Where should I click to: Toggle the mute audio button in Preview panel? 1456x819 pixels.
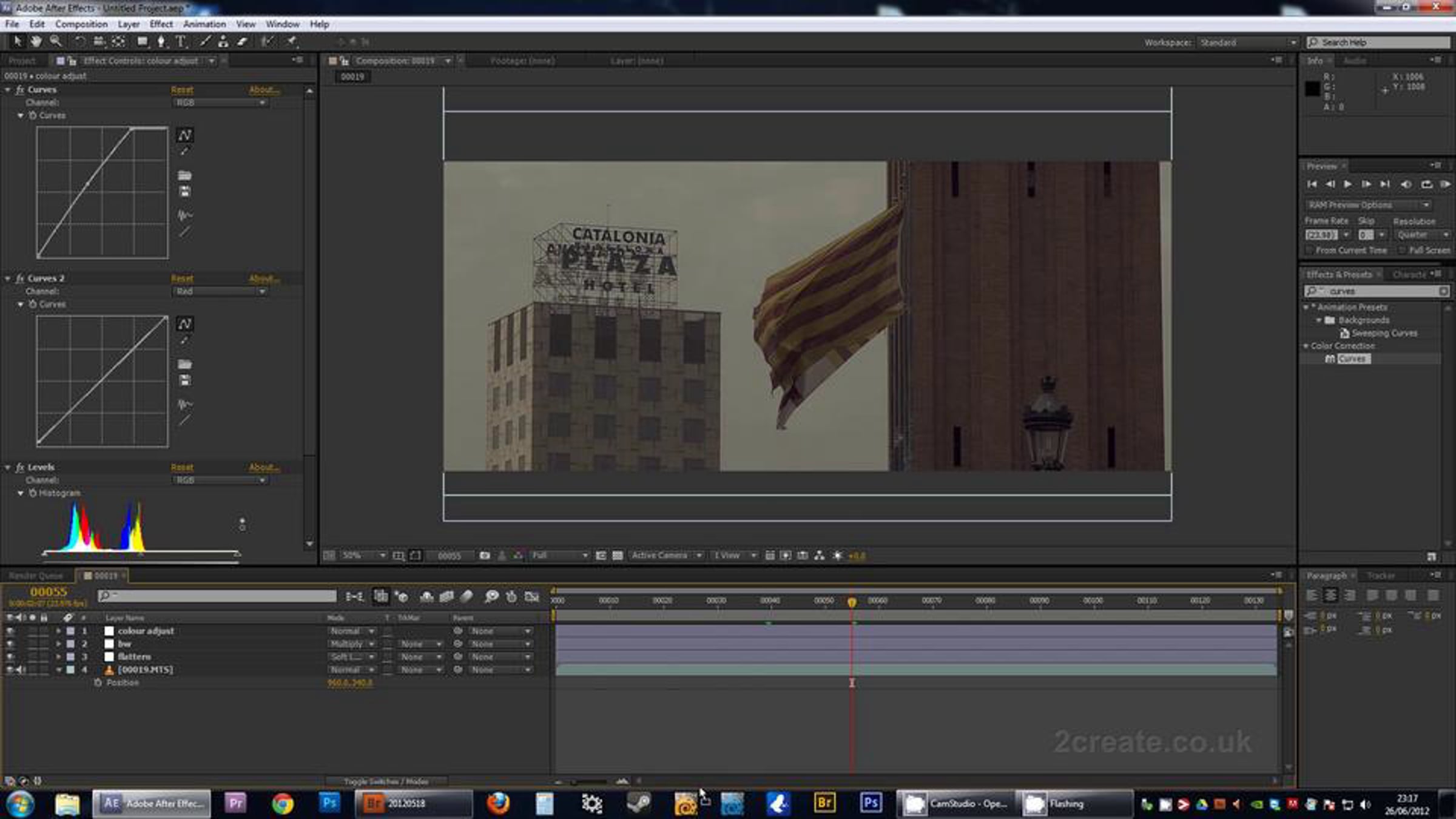[x=1405, y=184]
